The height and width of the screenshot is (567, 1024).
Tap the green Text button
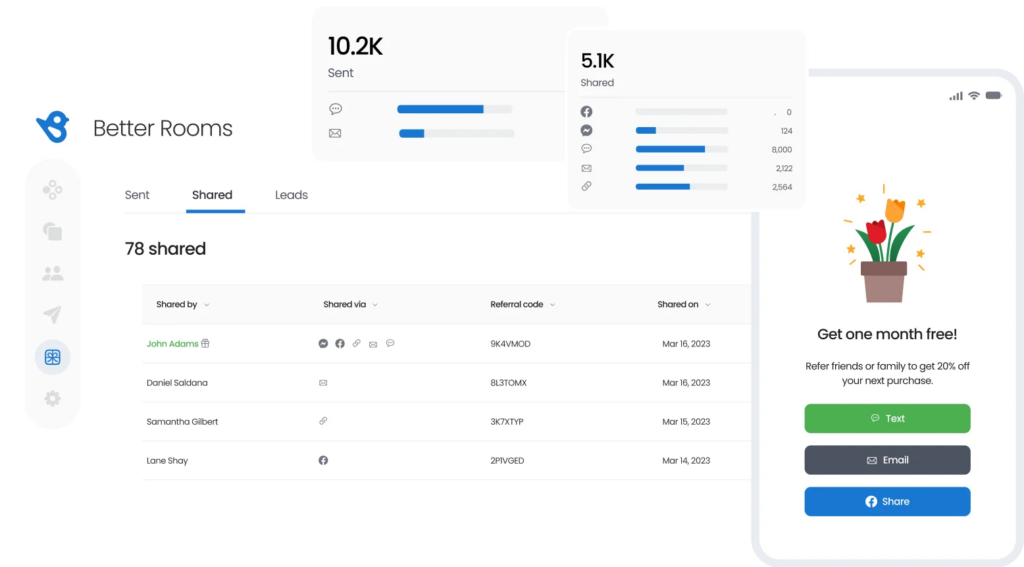pyautogui.click(x=888, y=419)
